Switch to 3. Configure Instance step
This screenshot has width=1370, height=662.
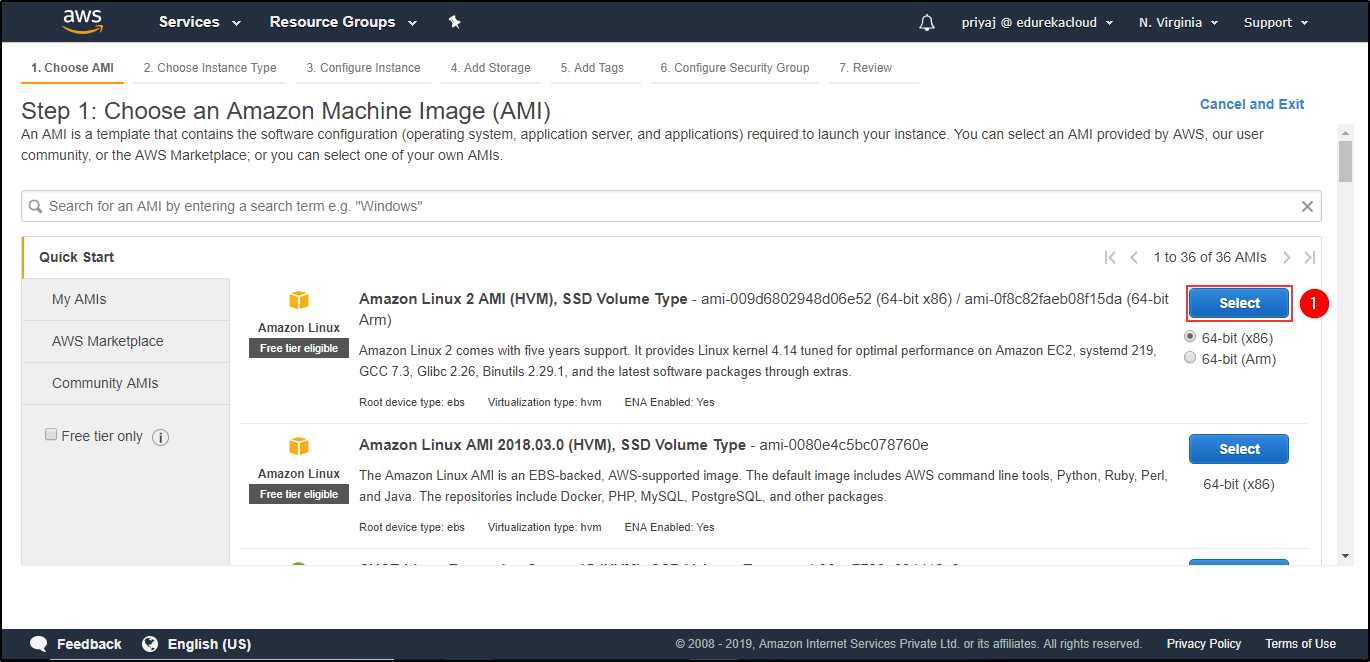pos(363,68)
